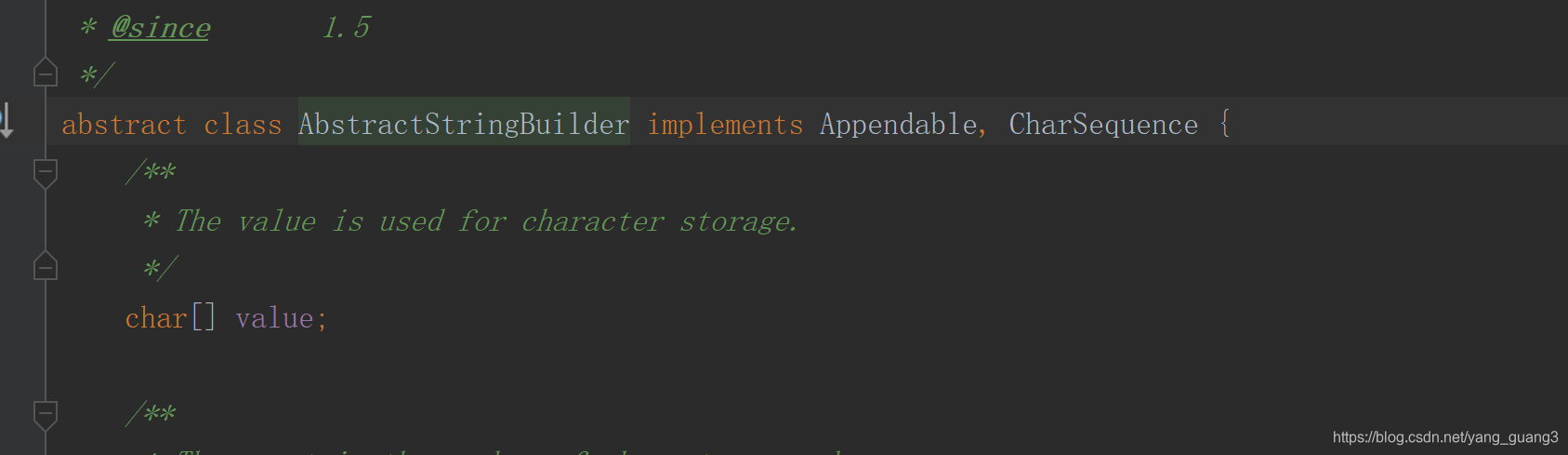1568x455 pixels.
Task: Click the implements keyword
Action: click(725, 124)
